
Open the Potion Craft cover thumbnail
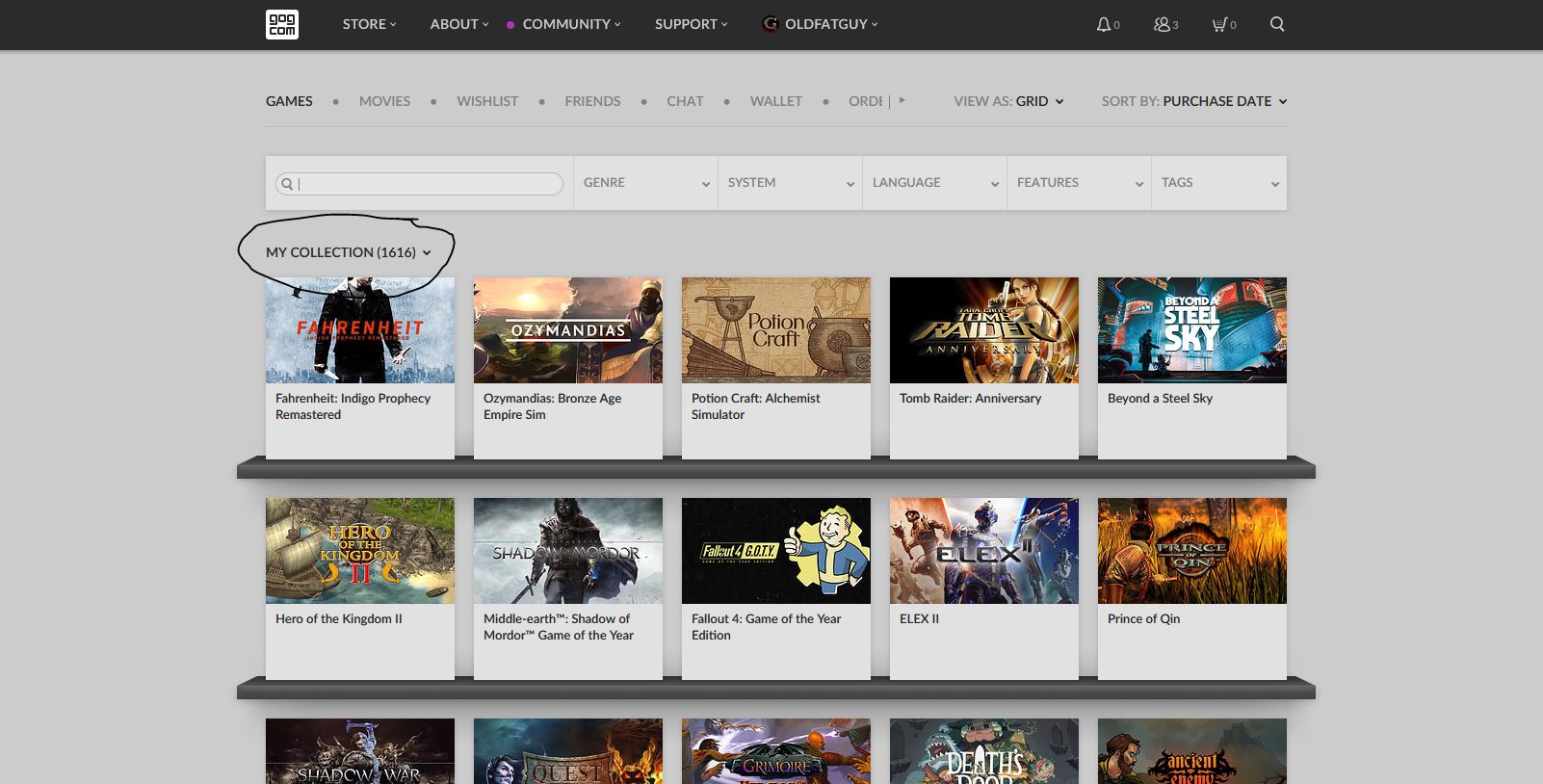click(776, 330)
